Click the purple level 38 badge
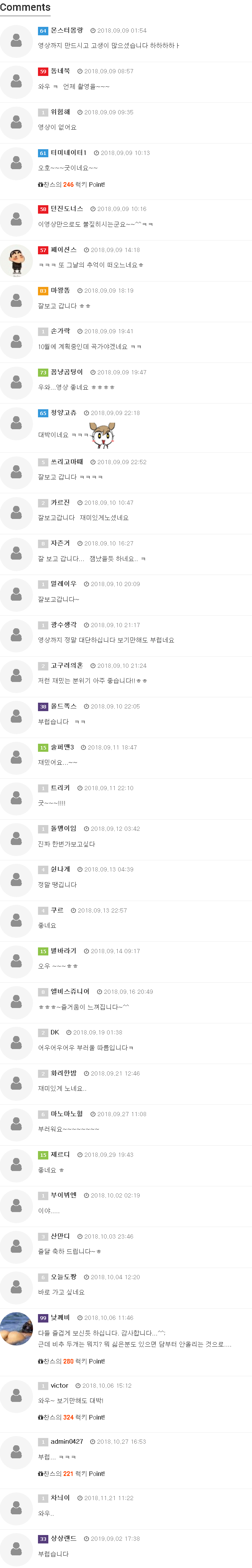The height and width of the screenshot is (1568, 252). [x=43, y=707]
